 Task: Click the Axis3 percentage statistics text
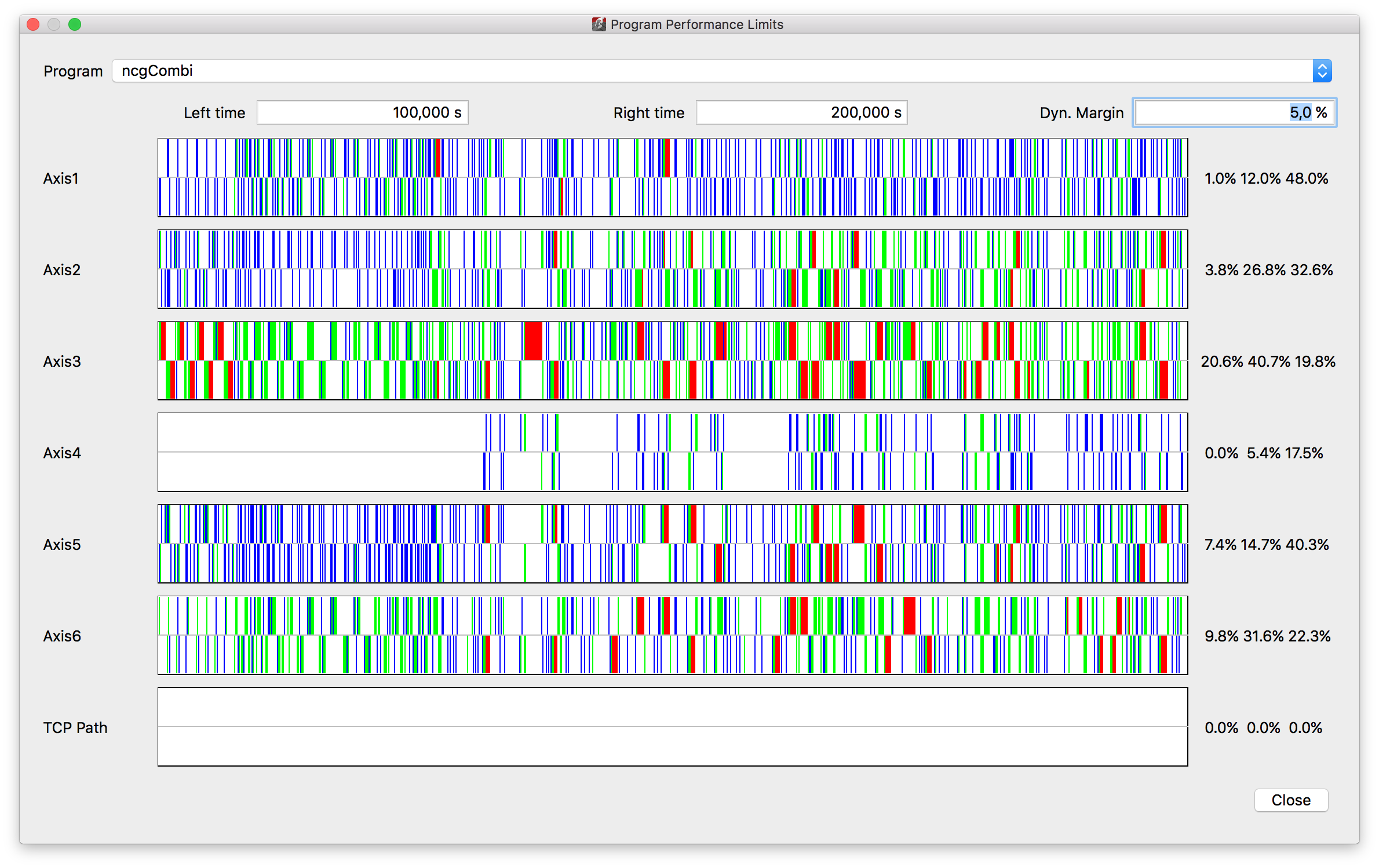click(1268, 362)
